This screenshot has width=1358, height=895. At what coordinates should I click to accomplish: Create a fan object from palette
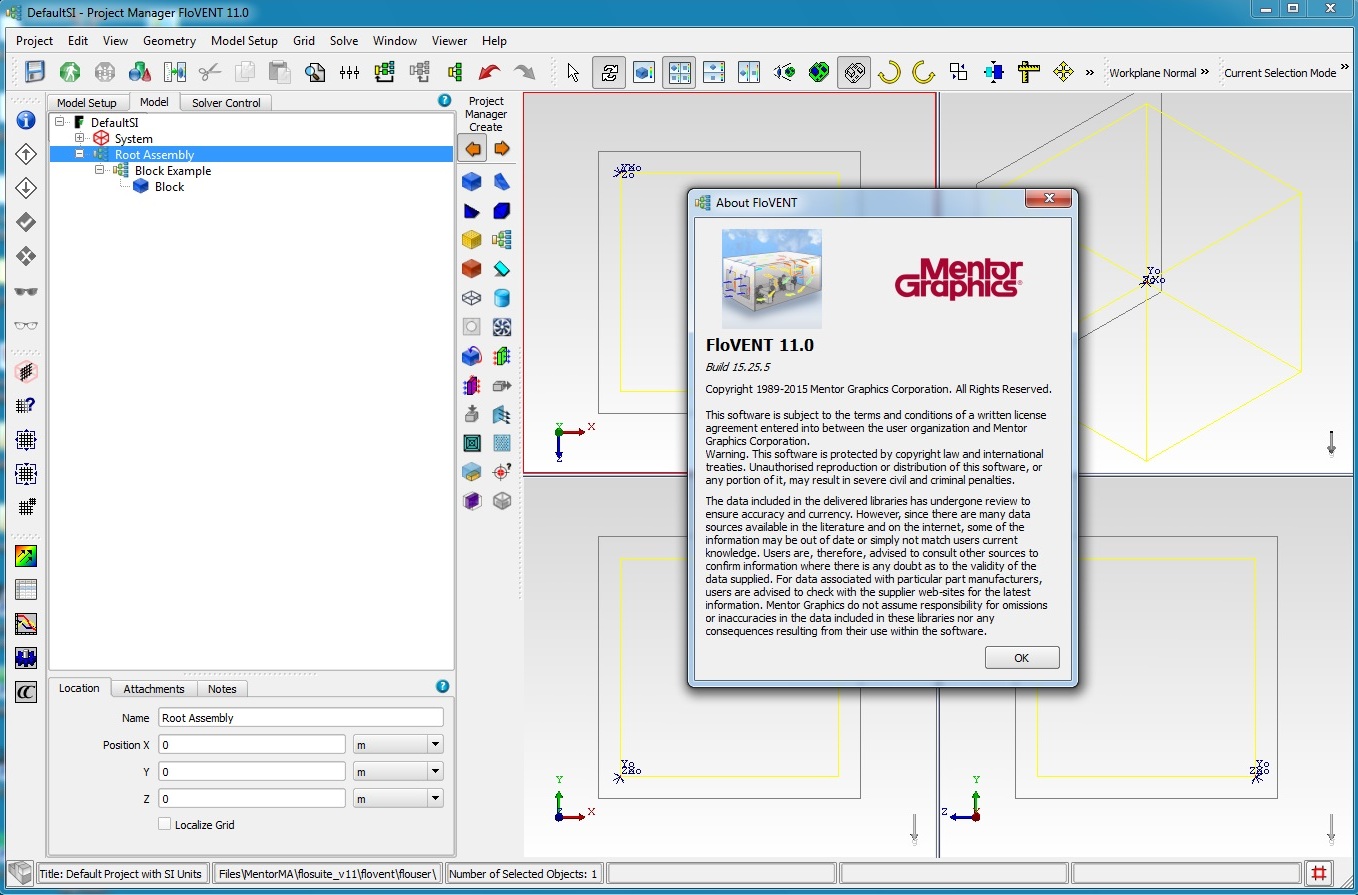click(502, 327)
